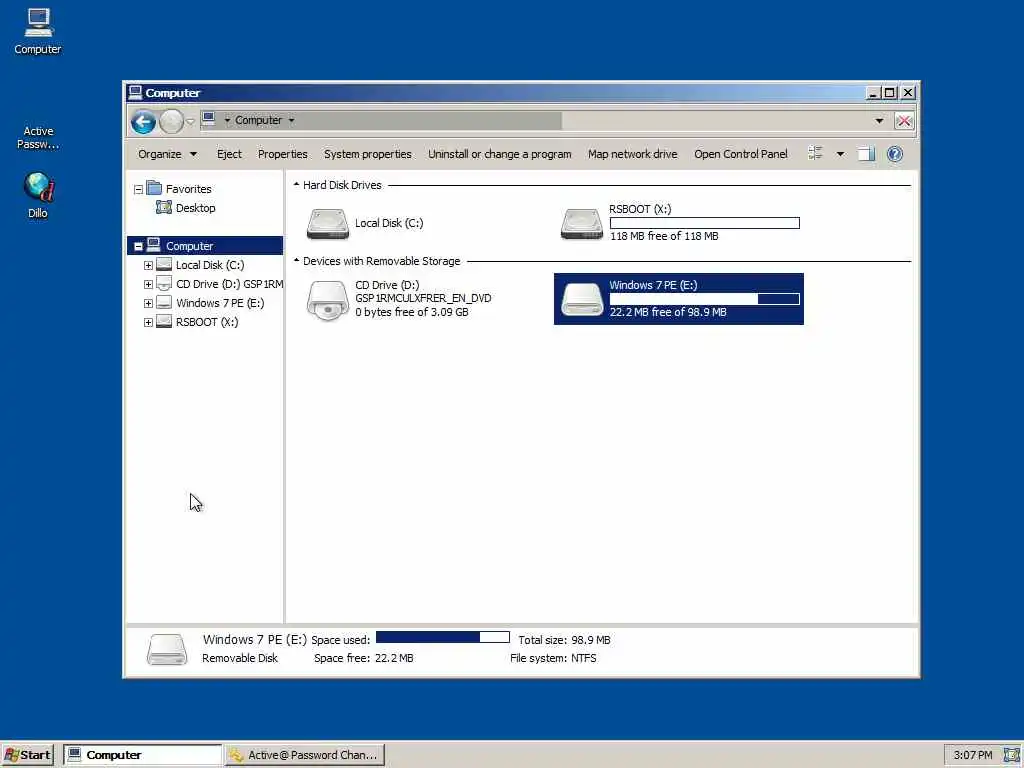Go back with the blue Back arrow

tap(143, 121)
